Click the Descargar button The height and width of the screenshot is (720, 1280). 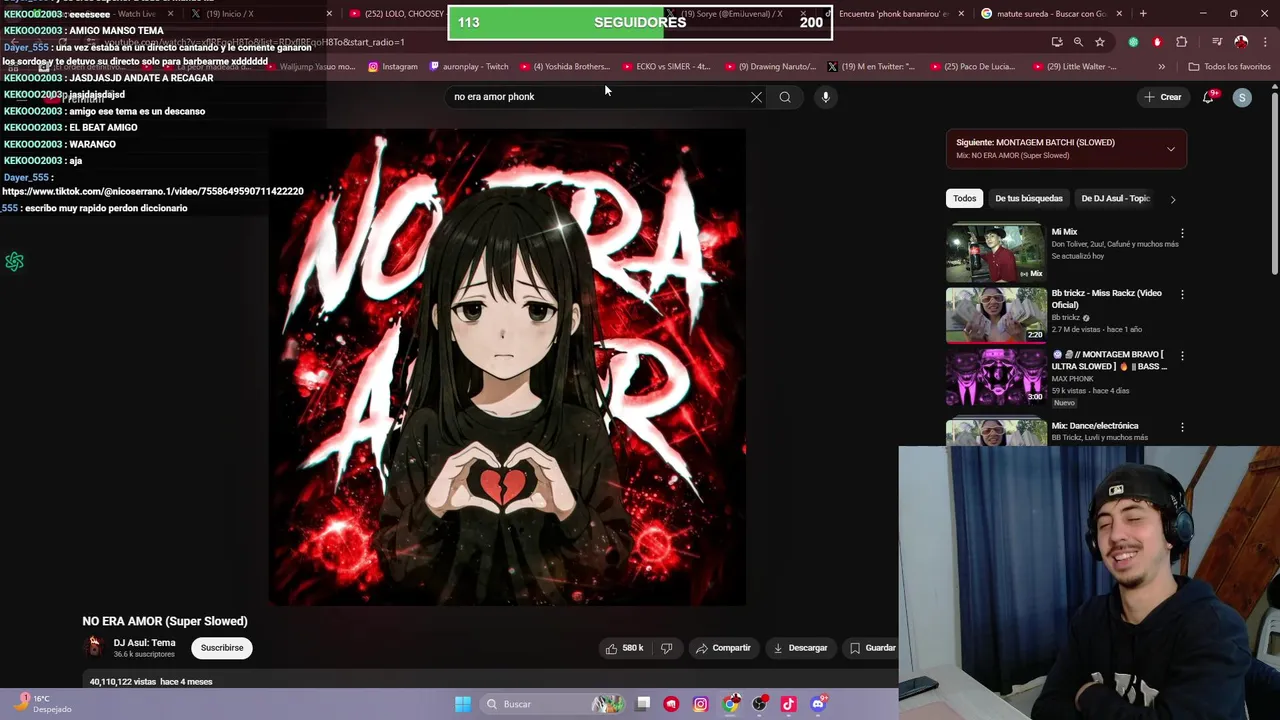coord(800,648)
